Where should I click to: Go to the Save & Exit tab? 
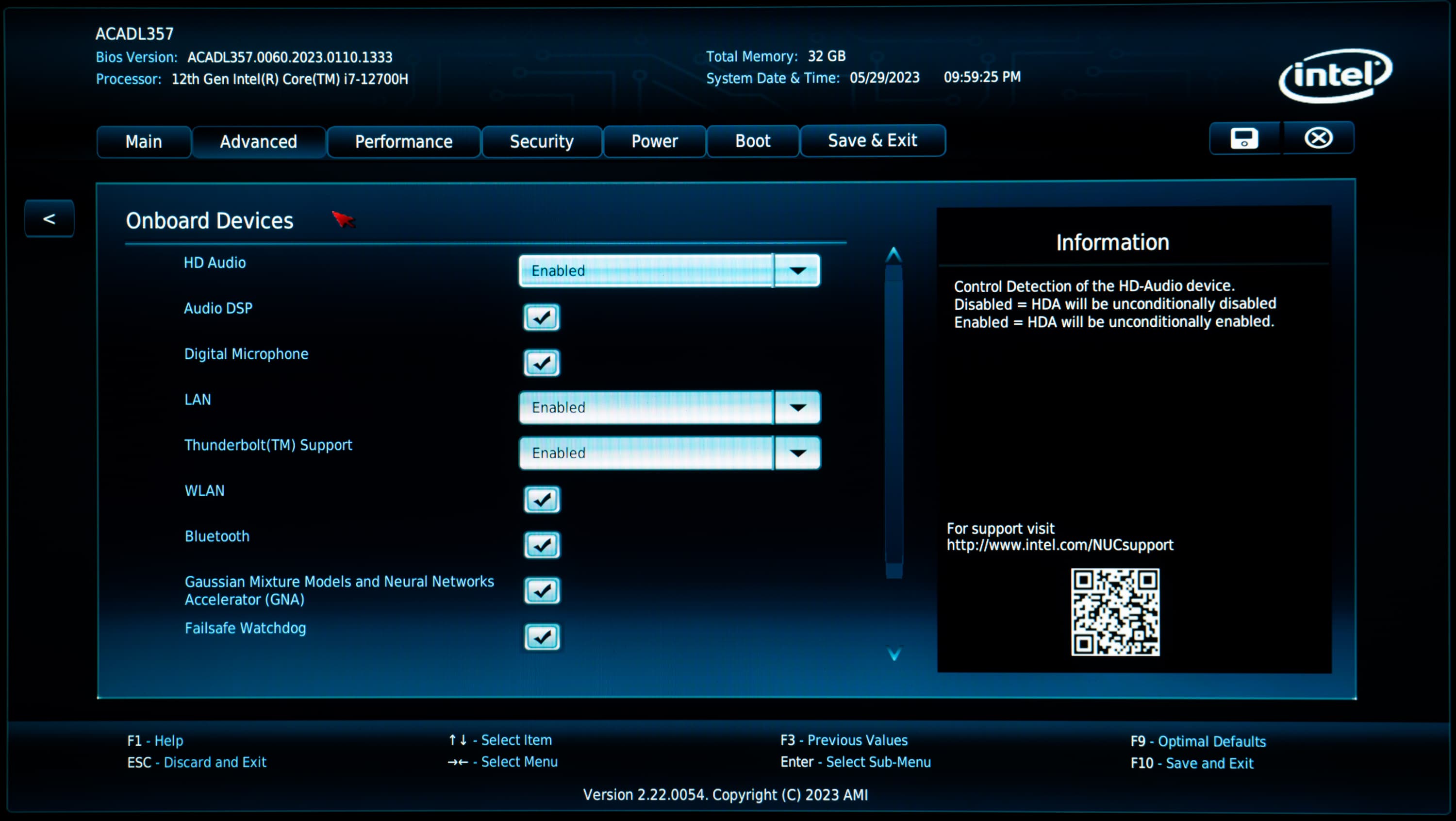coord(872,140)
